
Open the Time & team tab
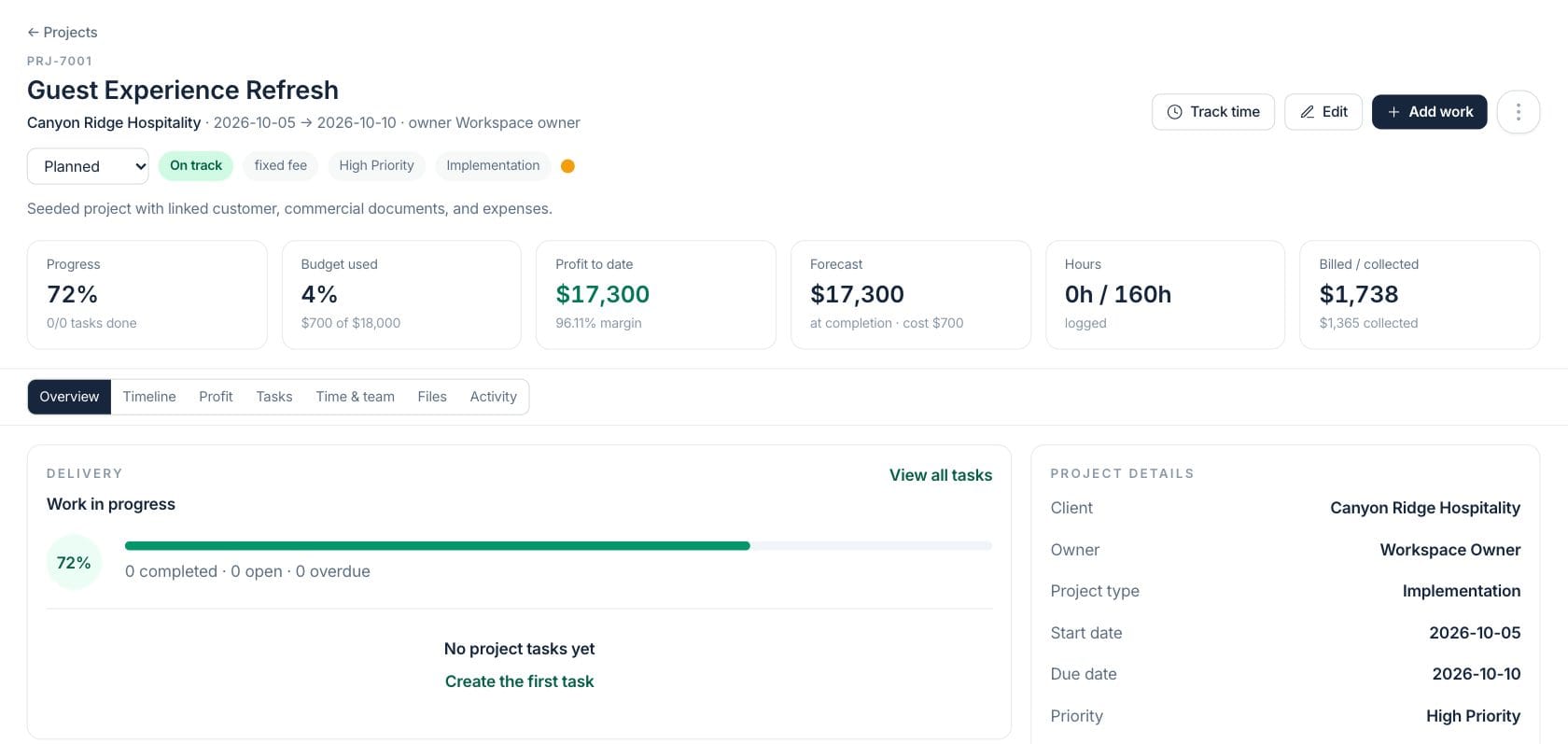[356, 397]
